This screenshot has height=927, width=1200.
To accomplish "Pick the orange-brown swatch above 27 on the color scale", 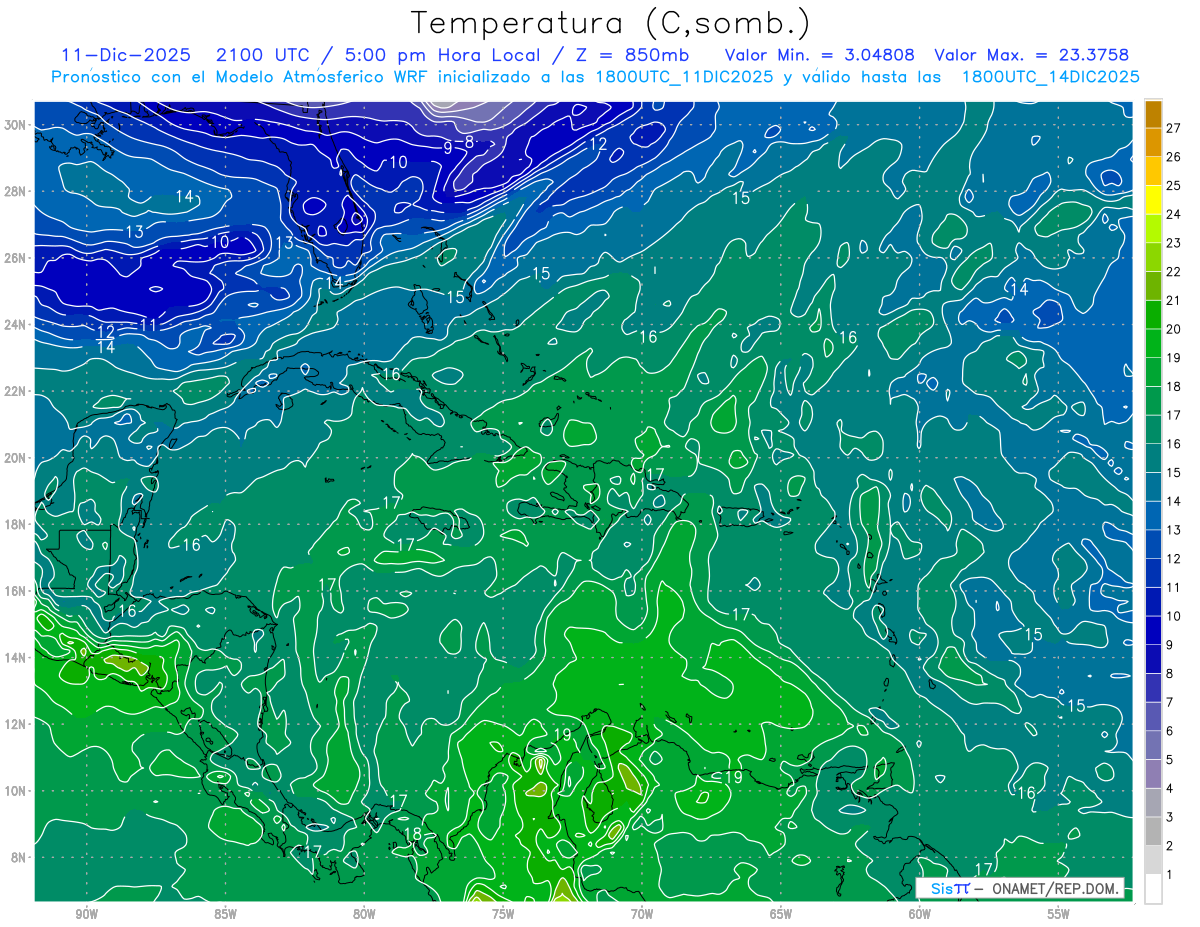I will pyautogui.click(x=1153, y=114).
